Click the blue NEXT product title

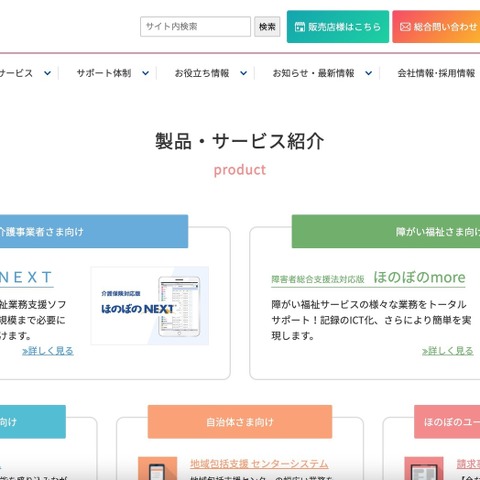click(26, 278)
